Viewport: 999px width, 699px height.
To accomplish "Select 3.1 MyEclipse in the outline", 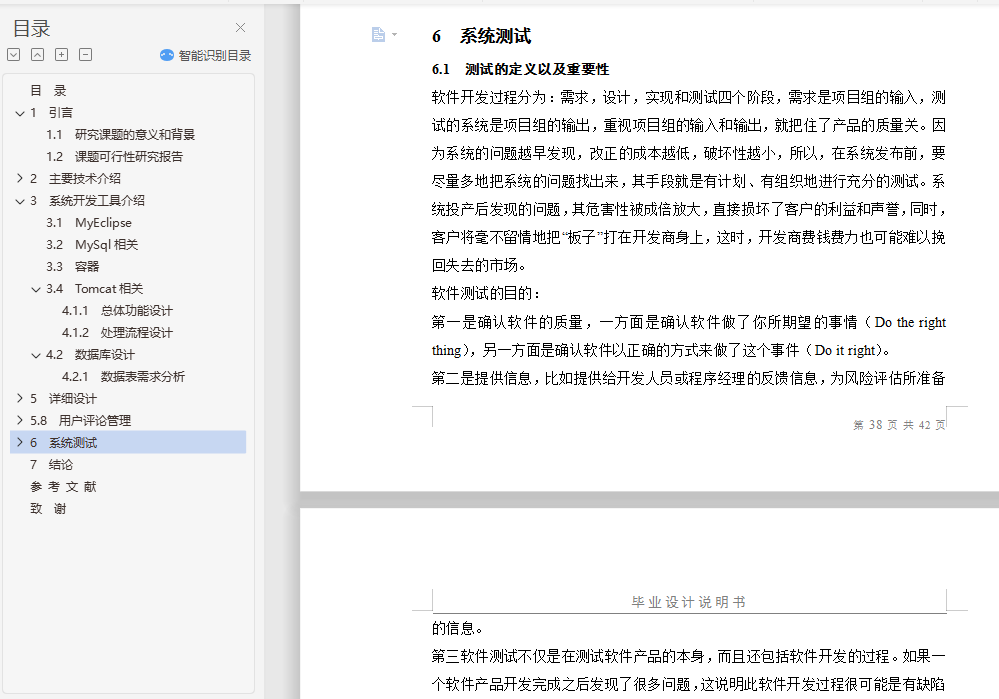I will pos(89,223).
